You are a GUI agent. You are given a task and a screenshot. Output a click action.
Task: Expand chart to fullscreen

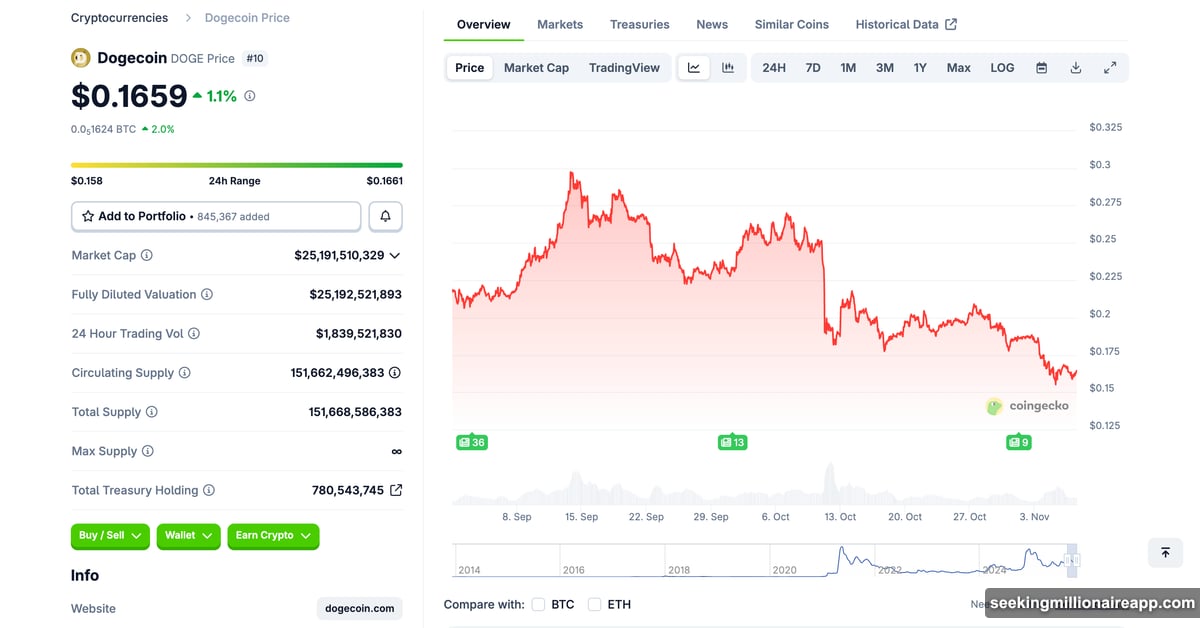(x=1110, y=67)
